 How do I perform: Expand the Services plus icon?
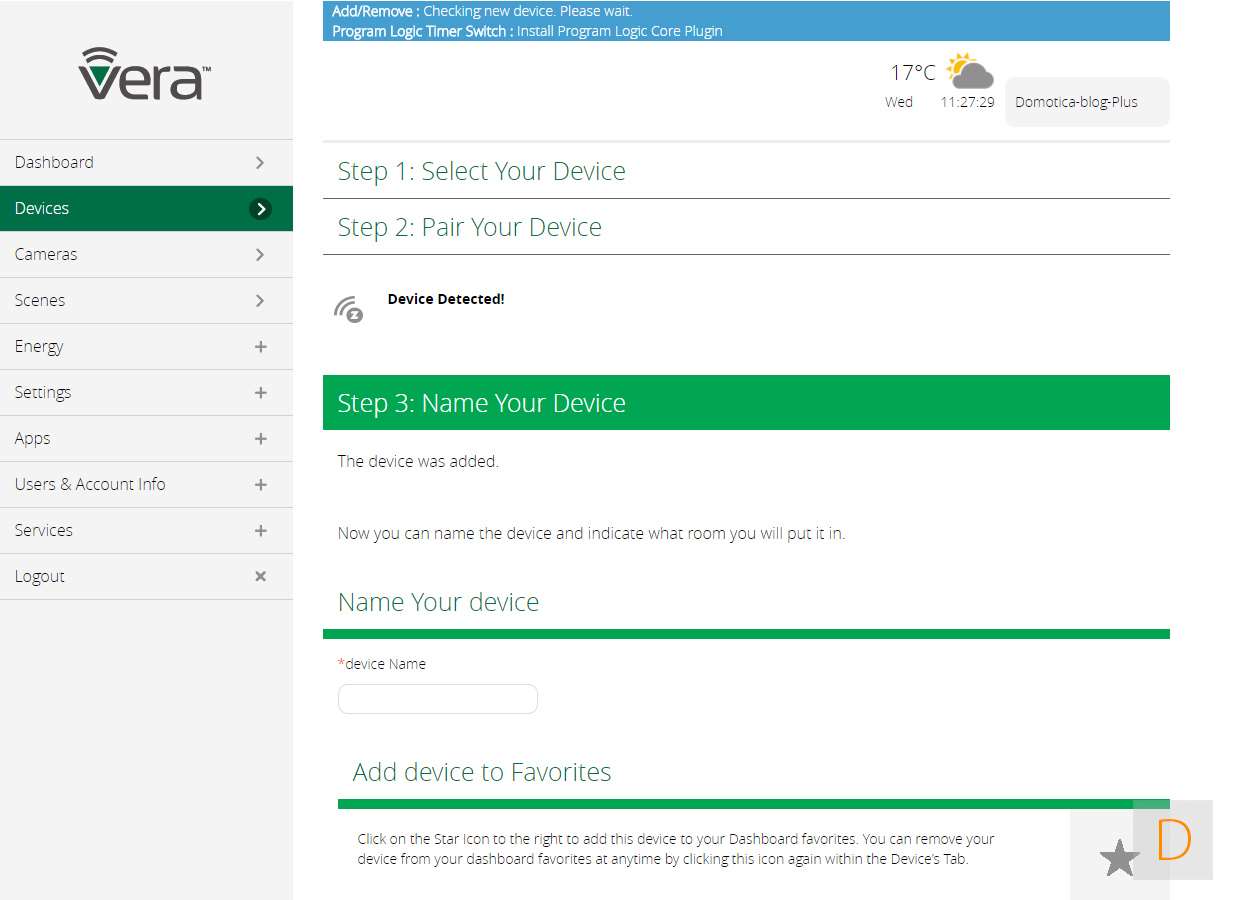tap(260, 531)
